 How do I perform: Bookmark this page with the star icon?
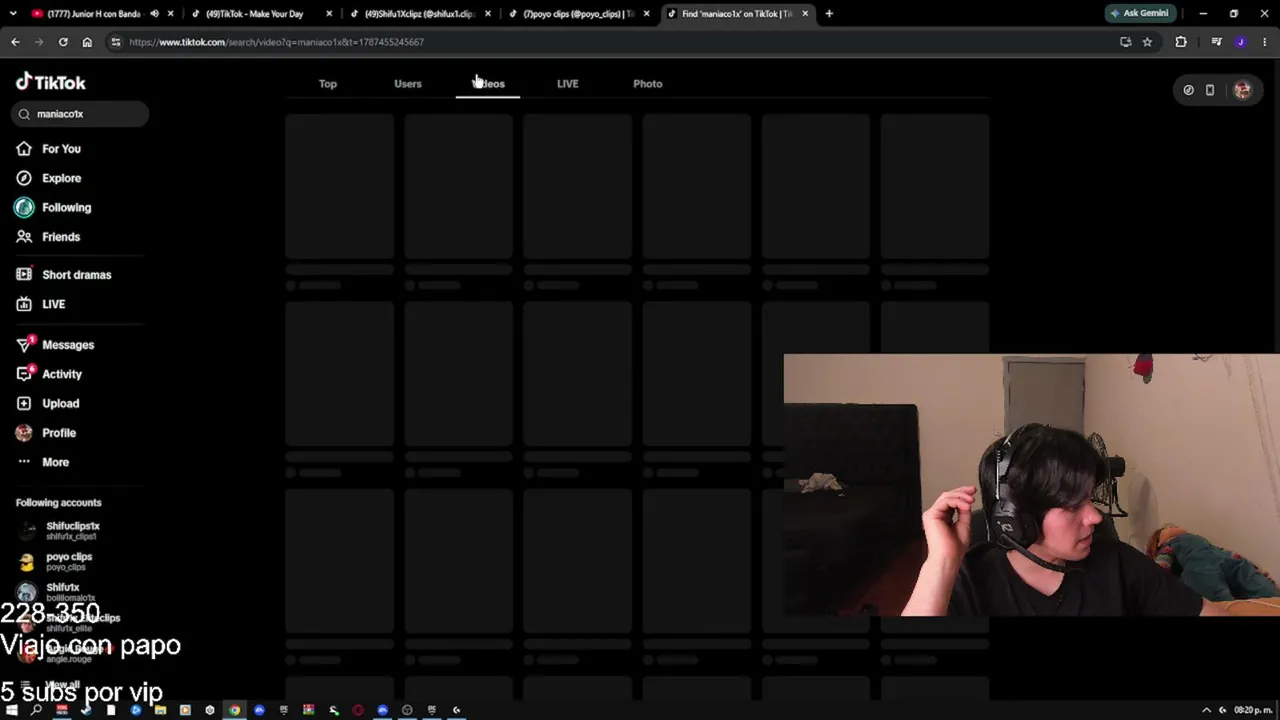[x=1147, y=42]
